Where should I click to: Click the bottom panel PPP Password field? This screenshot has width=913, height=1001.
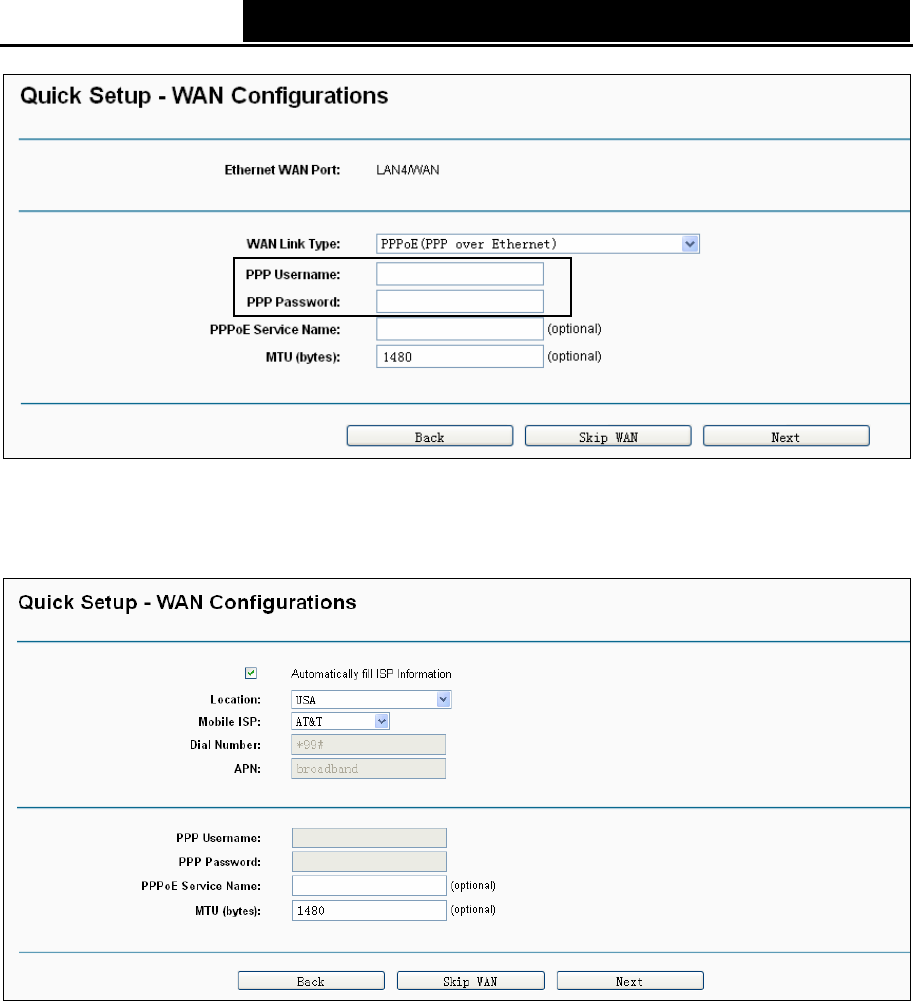click(x=369, y=862)
